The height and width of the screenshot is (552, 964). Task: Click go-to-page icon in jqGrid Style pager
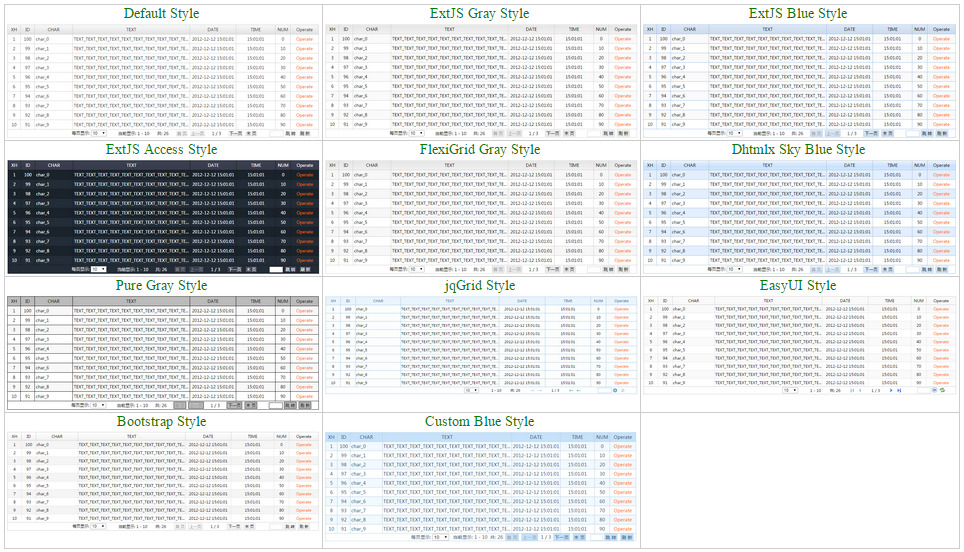tap(614, 390)
